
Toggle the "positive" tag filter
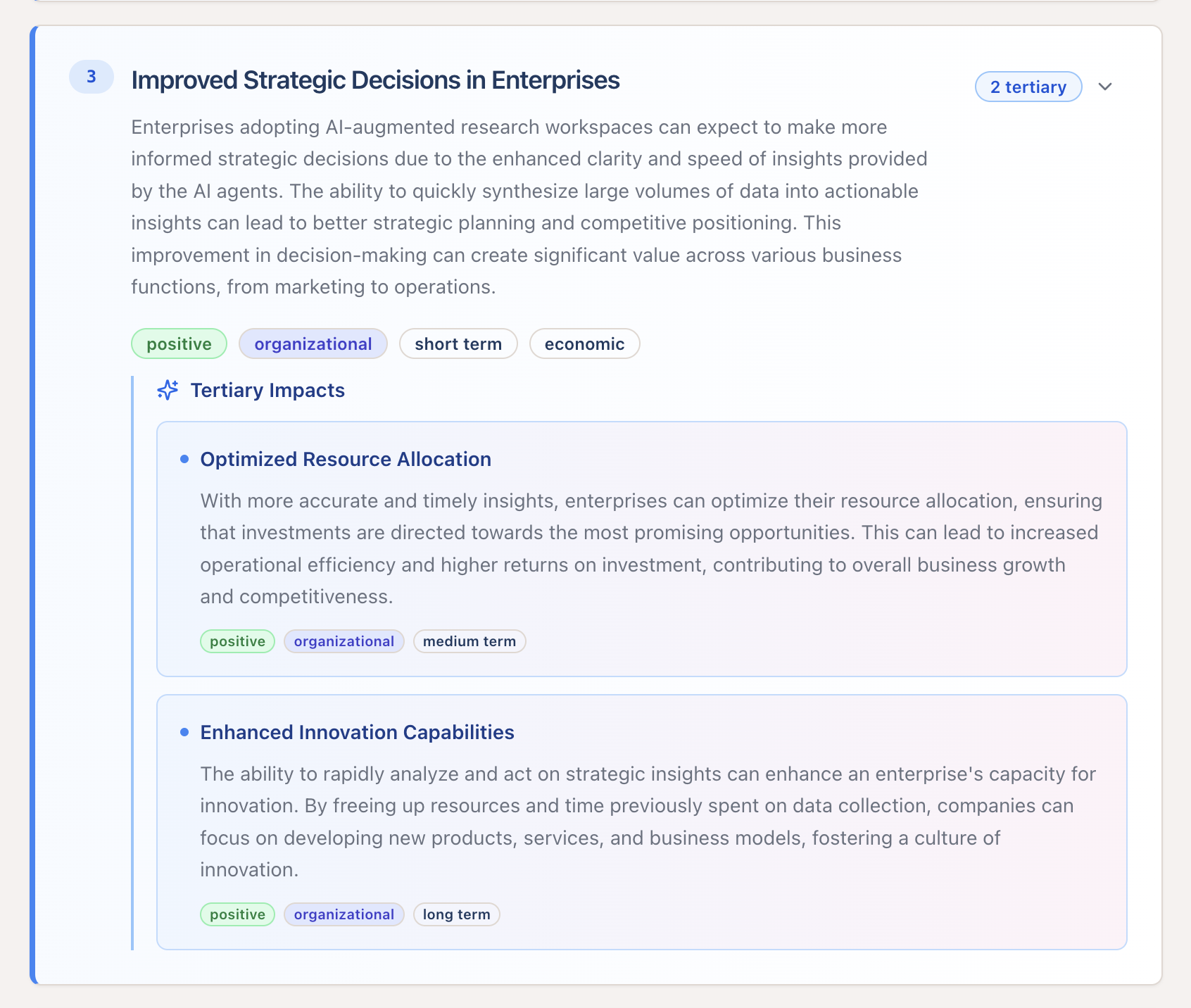point(178,344)
